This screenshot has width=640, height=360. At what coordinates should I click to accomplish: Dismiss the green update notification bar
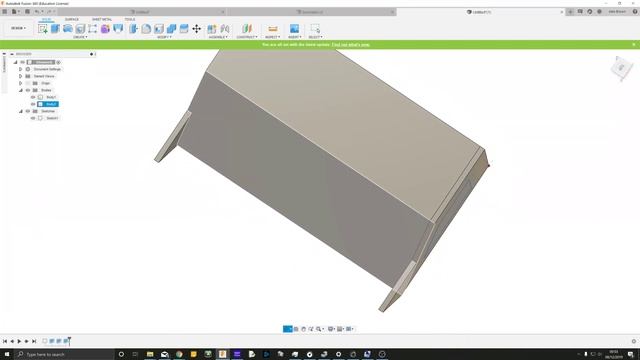(x=634, y=44)
